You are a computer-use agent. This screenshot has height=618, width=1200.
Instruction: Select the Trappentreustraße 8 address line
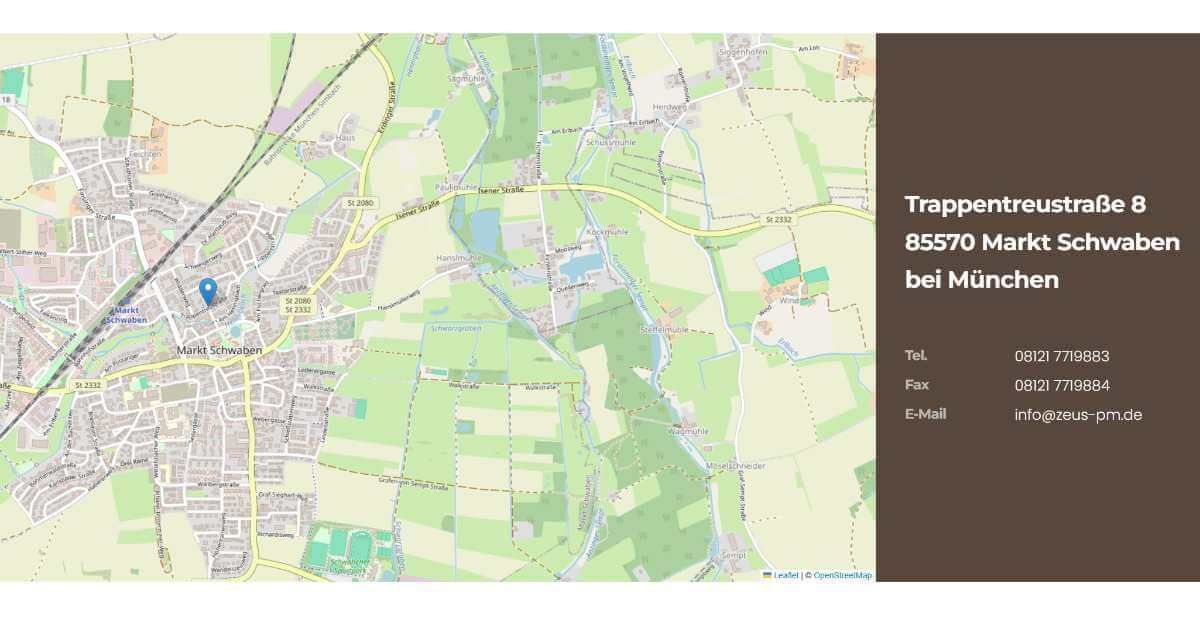[1024, 204]
